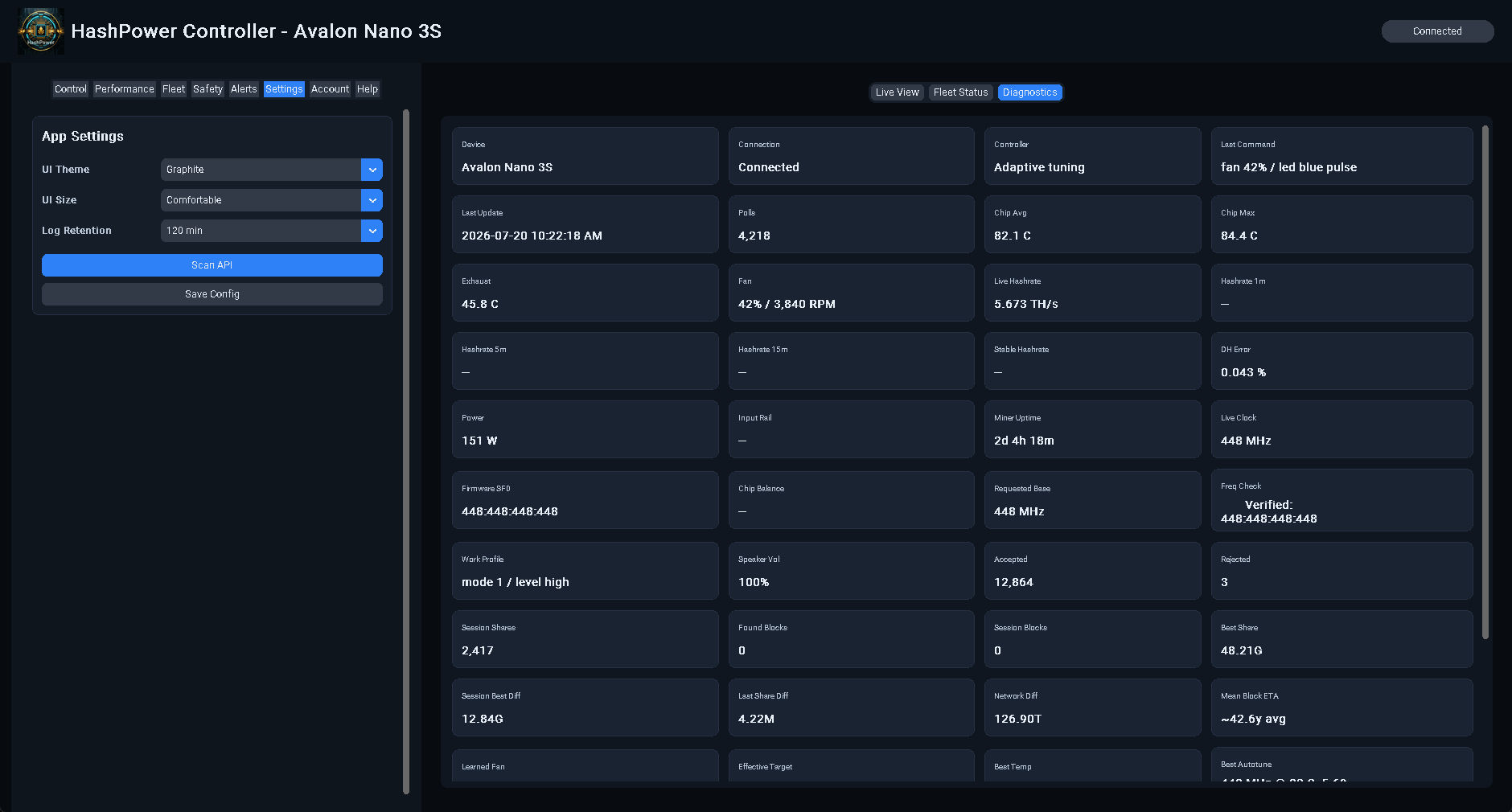Click the Speaker Vol value 100%
Image resolution: width=1512 pixels, height=812 pixels.
coord(754,582)
